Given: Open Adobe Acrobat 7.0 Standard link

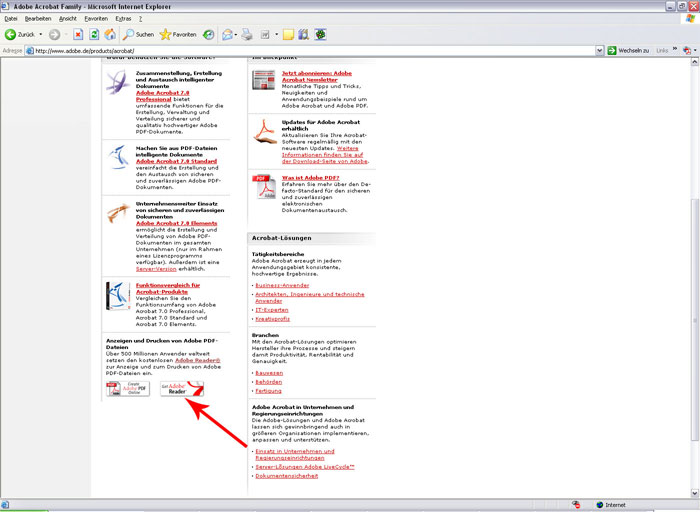Looking at the screenshot, I should (176, 161).
